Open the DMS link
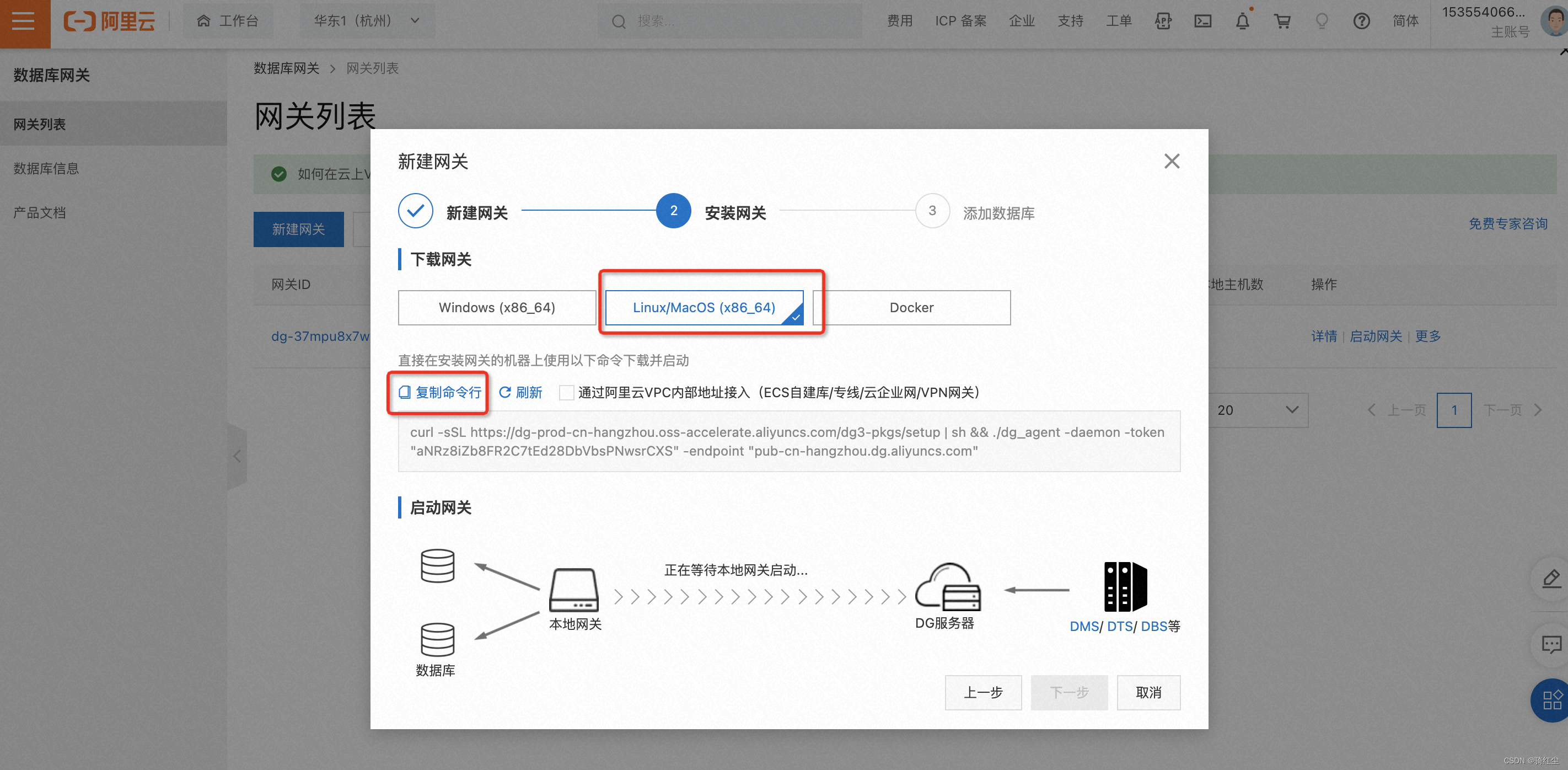This screenshot has width=1568, height=770. [1084, 626]
